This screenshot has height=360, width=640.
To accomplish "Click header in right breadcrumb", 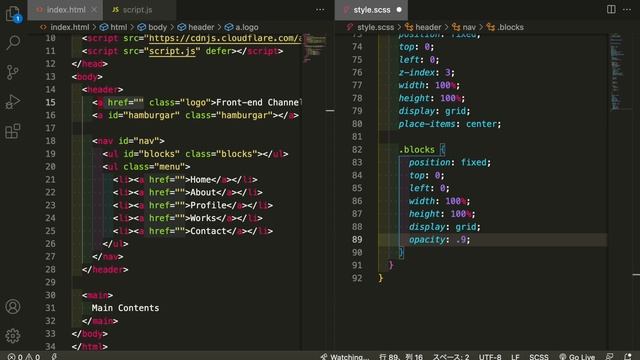I will [423, 27].
